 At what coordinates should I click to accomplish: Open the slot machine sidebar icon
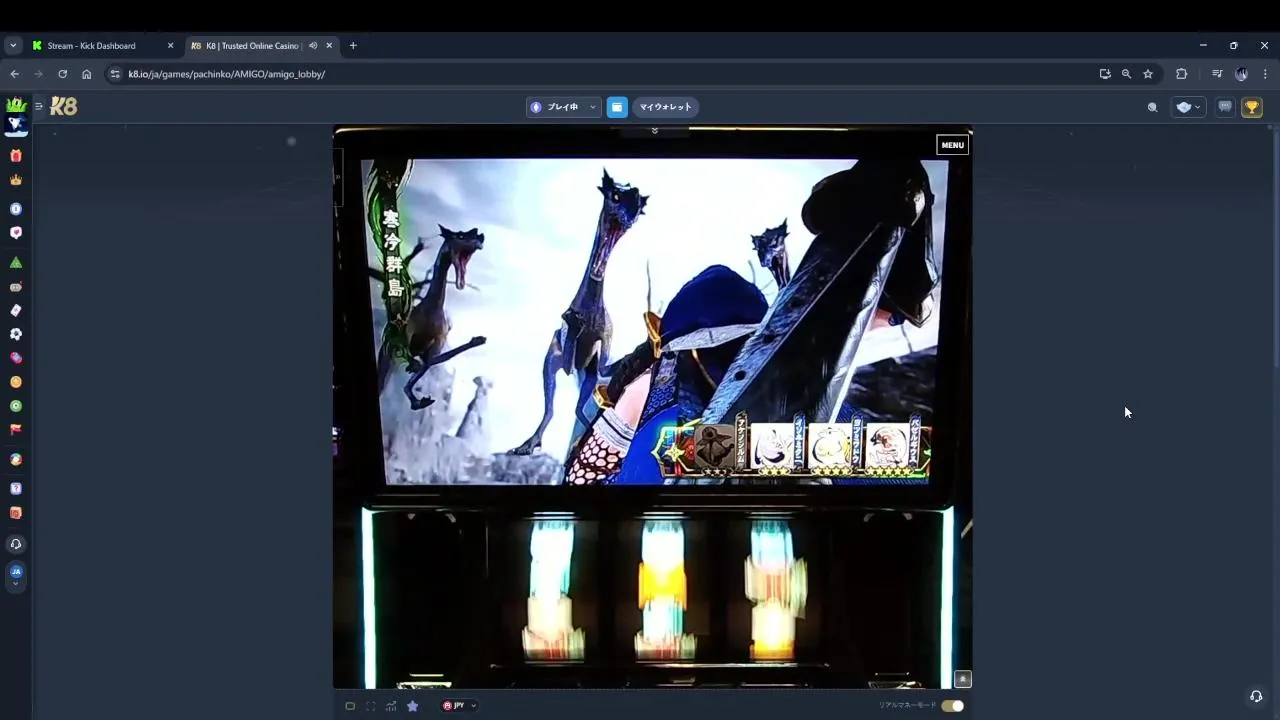[15, 287]
